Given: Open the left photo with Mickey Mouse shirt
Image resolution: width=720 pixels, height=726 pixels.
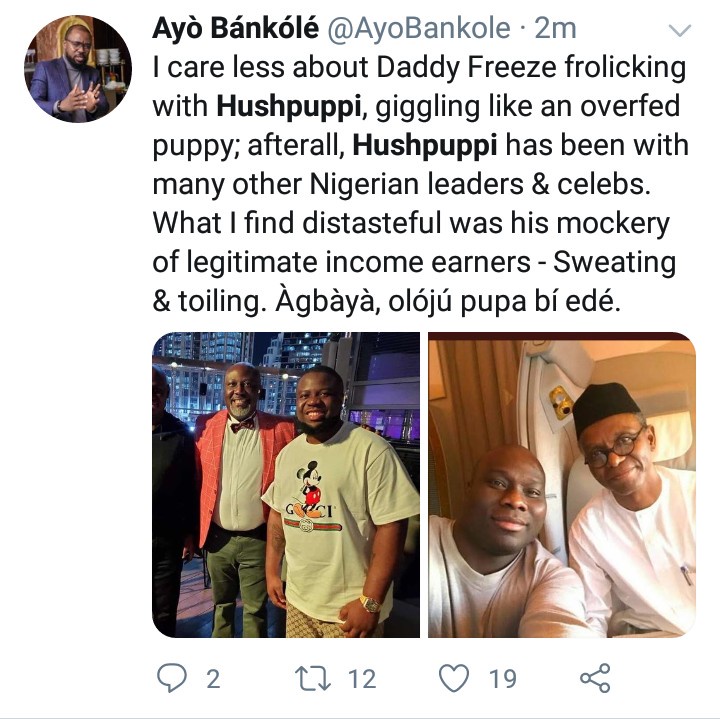Looking at the screenshot, I should pos(285,485).
